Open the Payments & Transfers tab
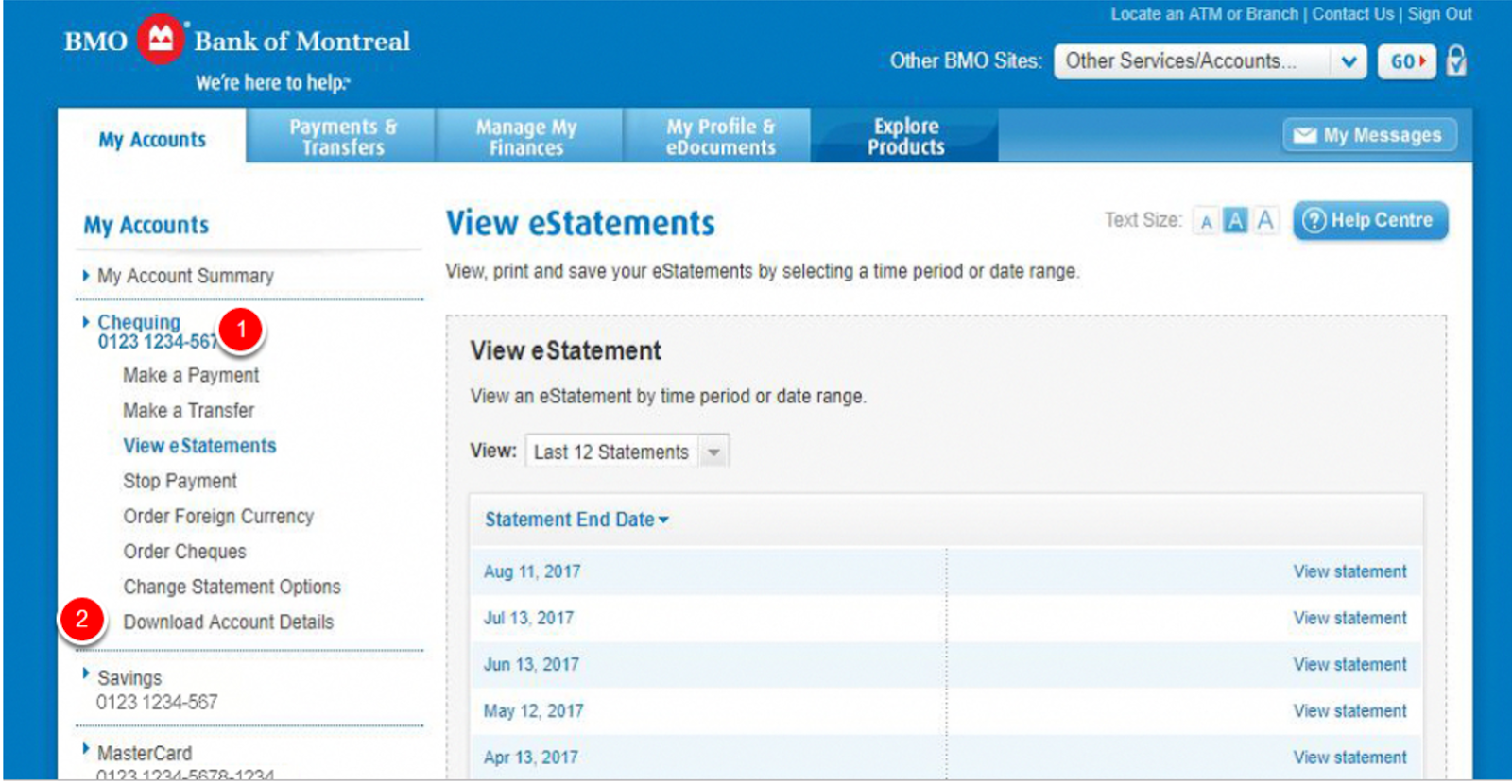The width and height of the screenshot is (1512, 784). pyautogui.click(x=343, y=136)
